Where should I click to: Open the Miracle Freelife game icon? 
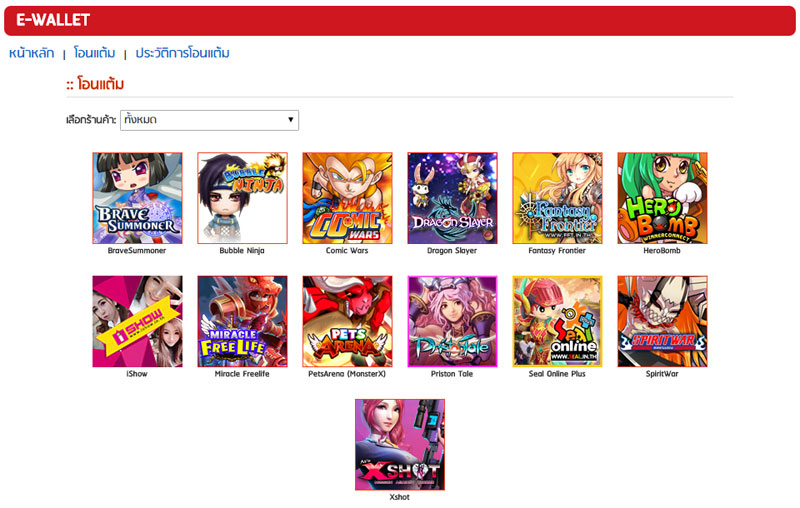tap(242, 321)
